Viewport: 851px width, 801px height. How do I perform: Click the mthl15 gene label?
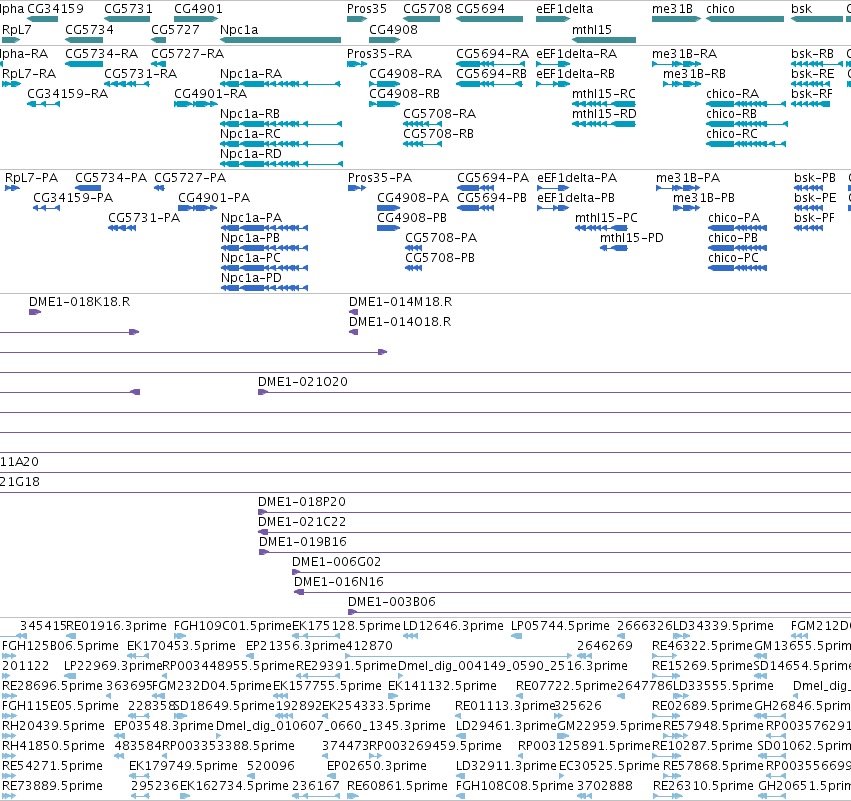coord(592,29)
